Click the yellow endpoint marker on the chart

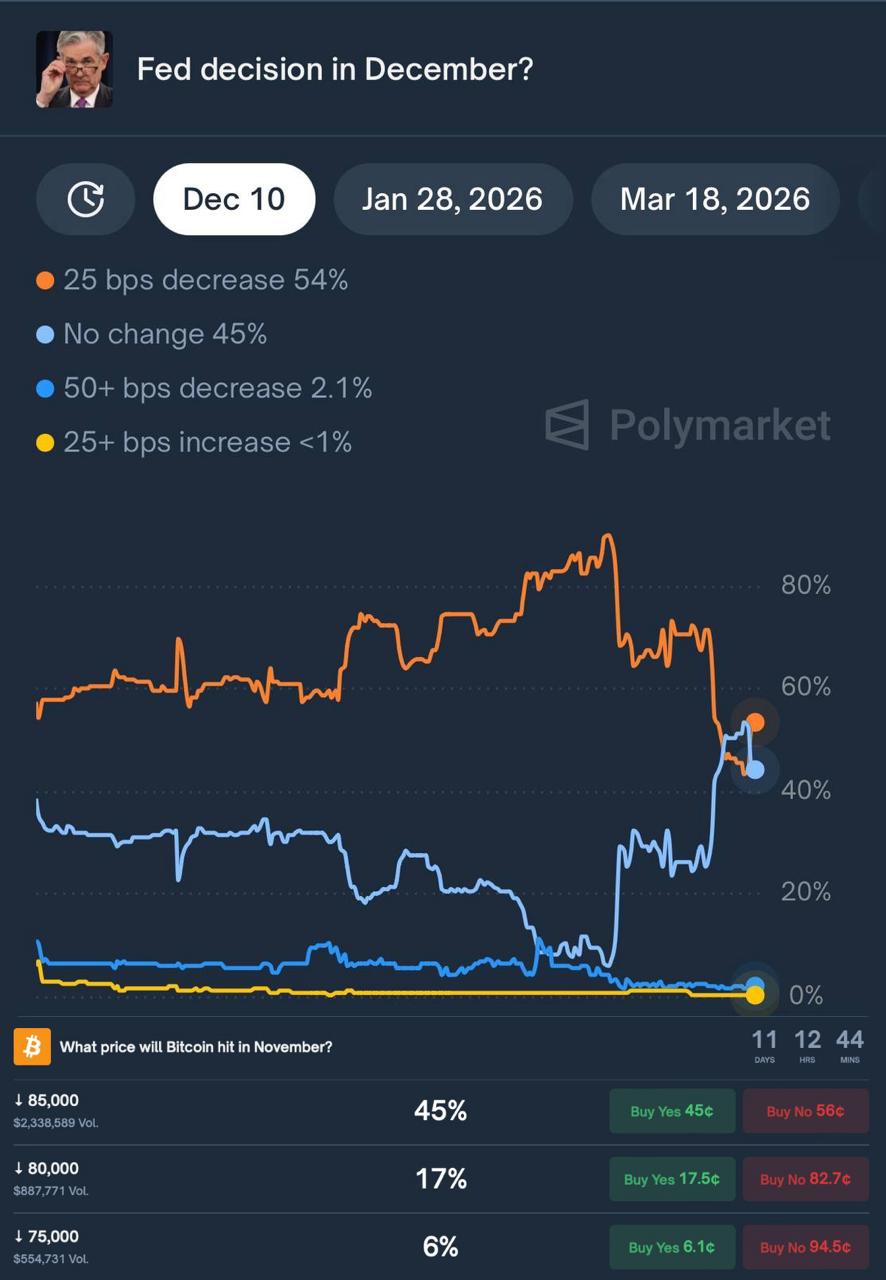[x=755, y=994]
